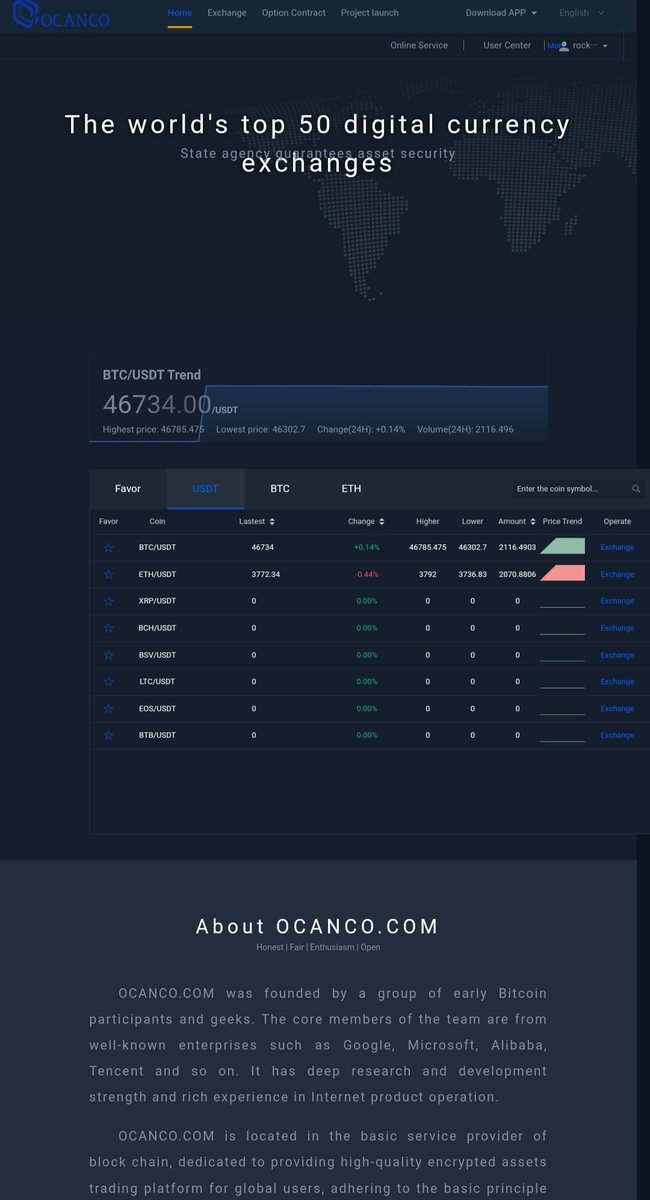The height and width of the screenshot is (1200, 650).
Task: Click the +0.14% change value in table
Action: pos(367,547)
